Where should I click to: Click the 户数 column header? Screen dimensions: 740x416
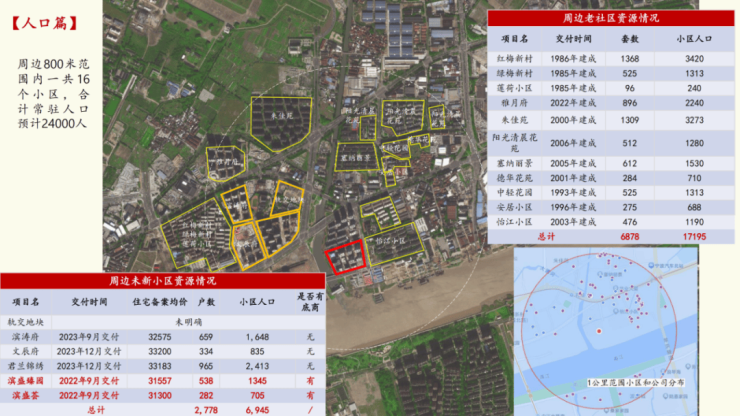206,302
